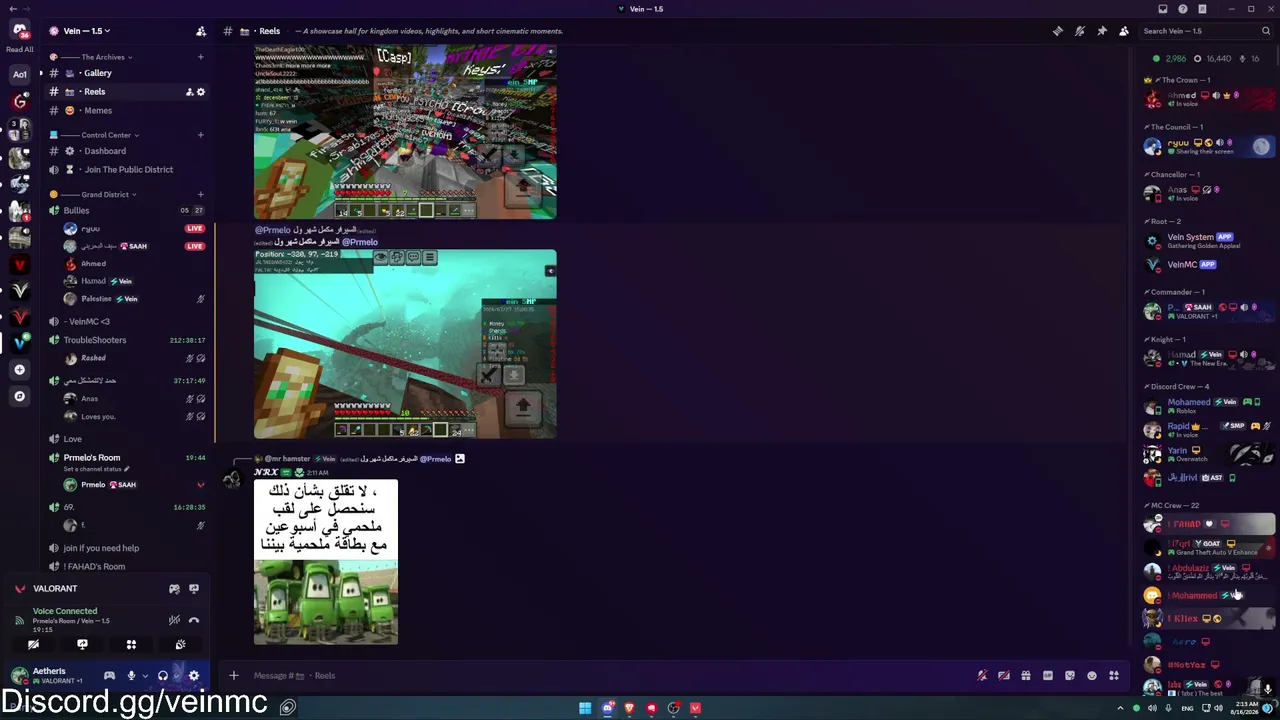Screen dimensions: 1280x720
Task: Add a server with the plus icon
Action: pyautogui.click(x=19, y=370)
